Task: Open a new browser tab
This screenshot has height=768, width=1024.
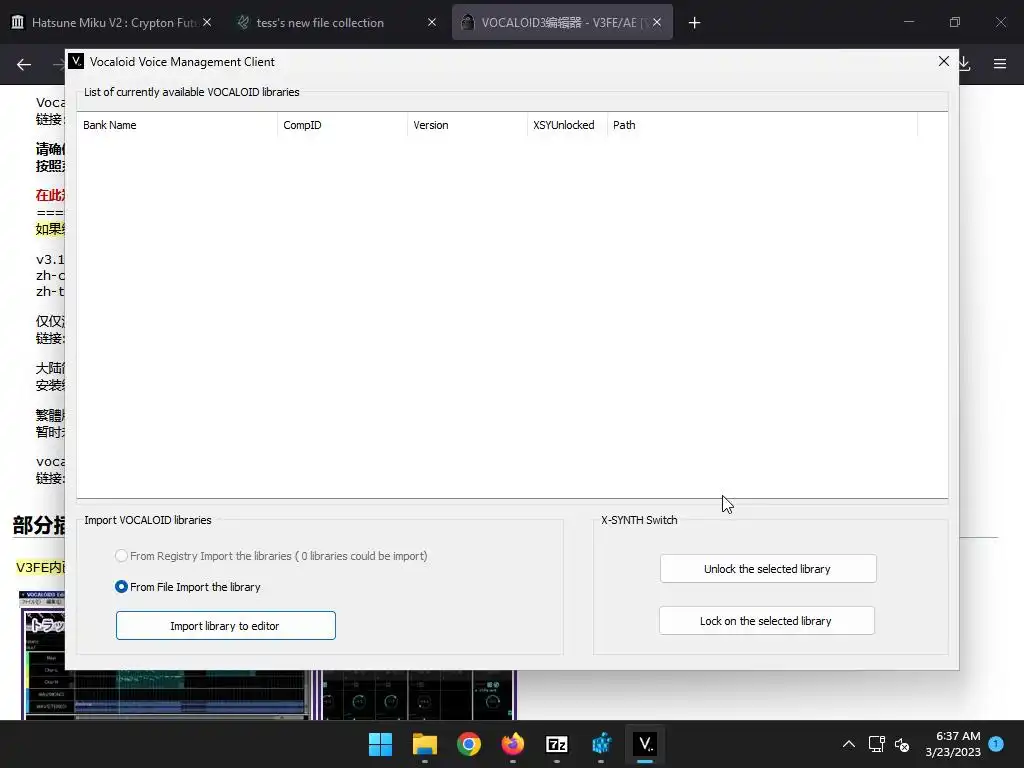Action: coord(694,23)
